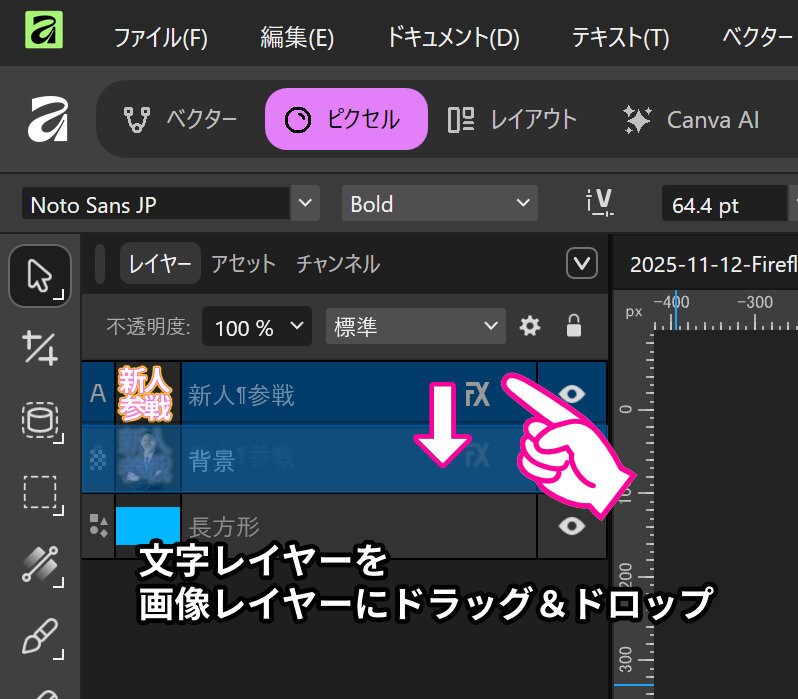
Task: Click the kerning icon beside font size
Action: (x=598, y=204)
